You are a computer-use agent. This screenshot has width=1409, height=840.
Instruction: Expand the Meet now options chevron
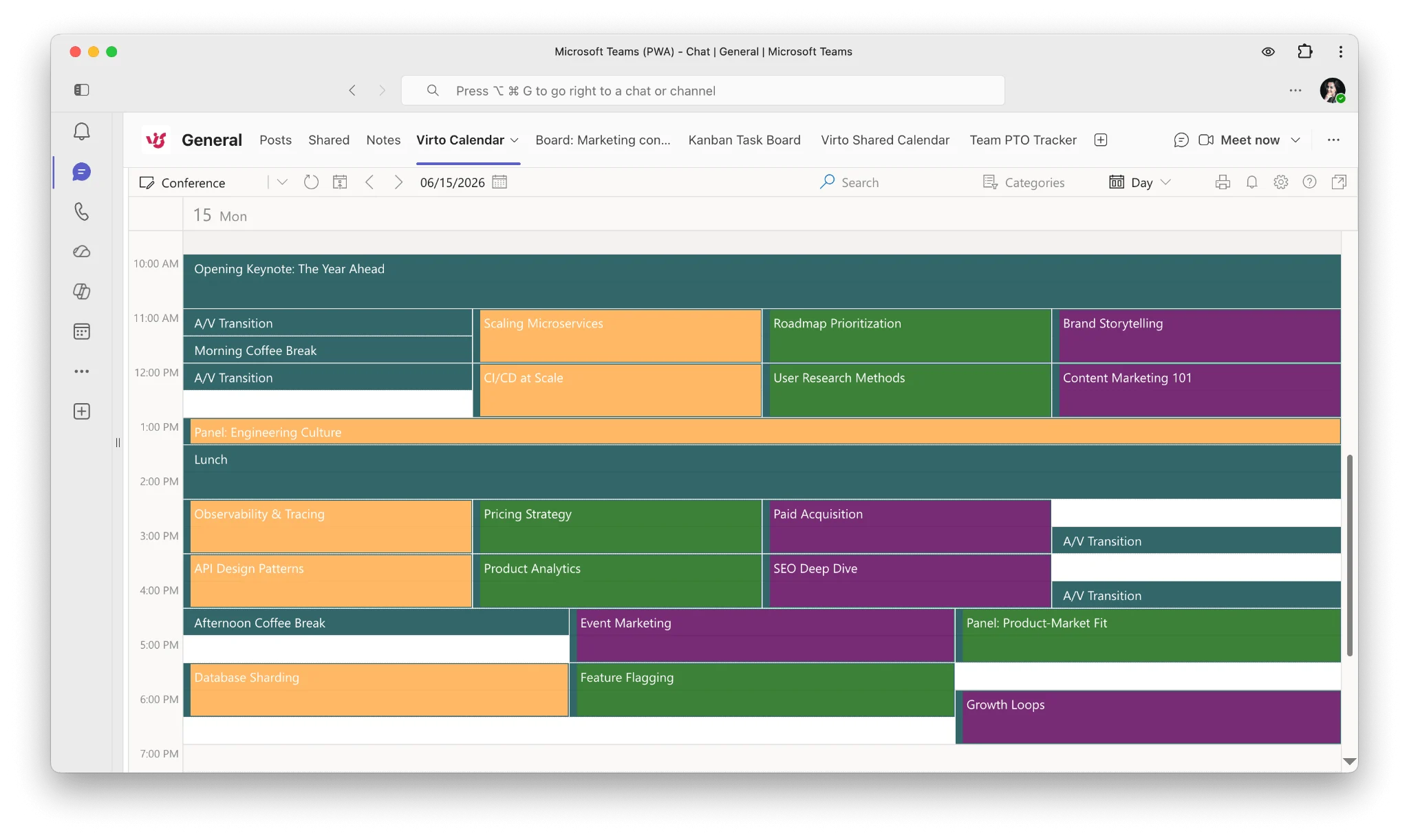pyautogui.click(x=1295, y=140)
